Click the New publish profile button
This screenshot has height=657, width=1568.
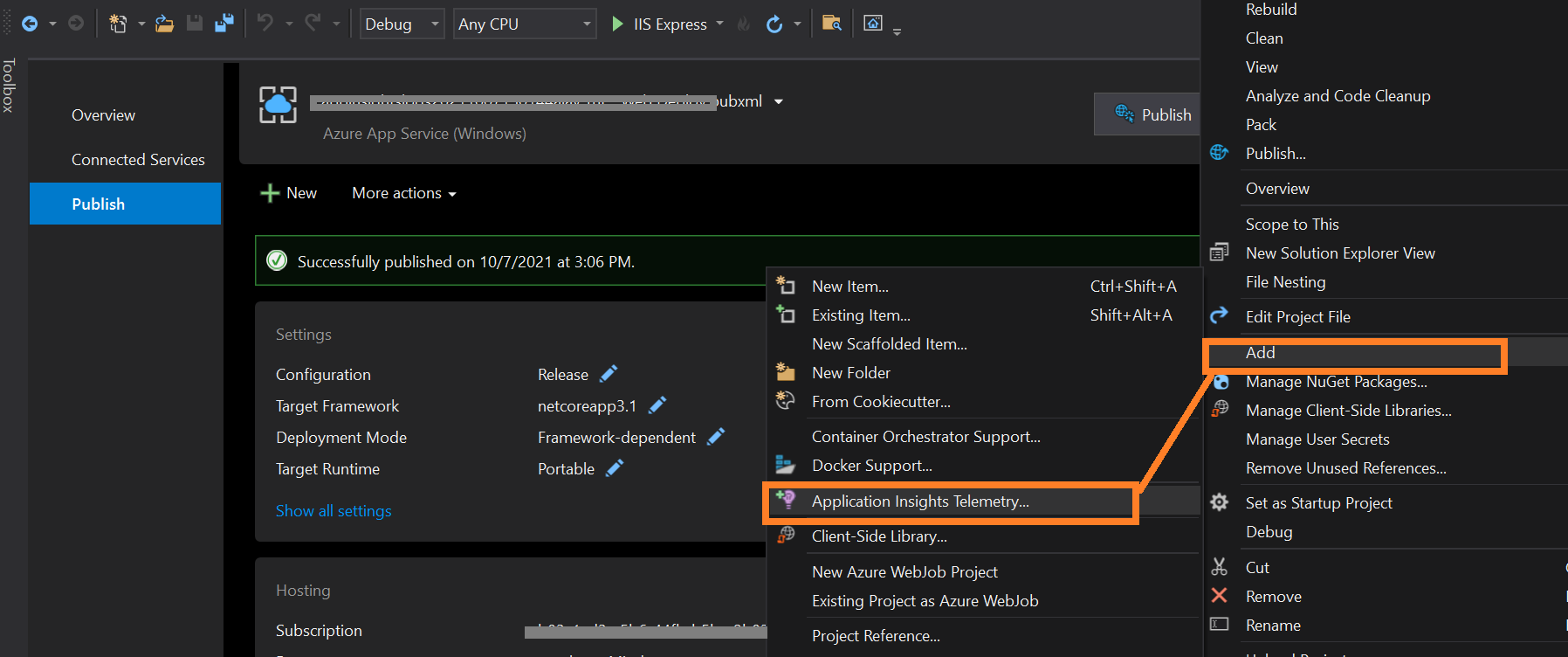pyautogui.click(x=289, y=193)
